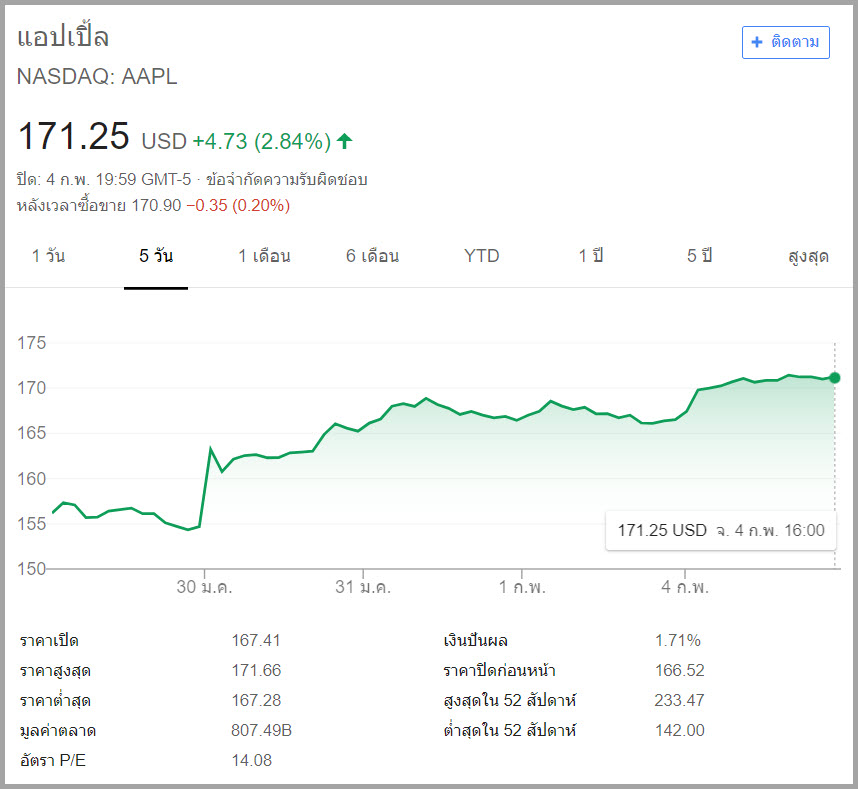Click the green upward arrow next to 2.84%
The image size is (858, 789).
[343, 141]
